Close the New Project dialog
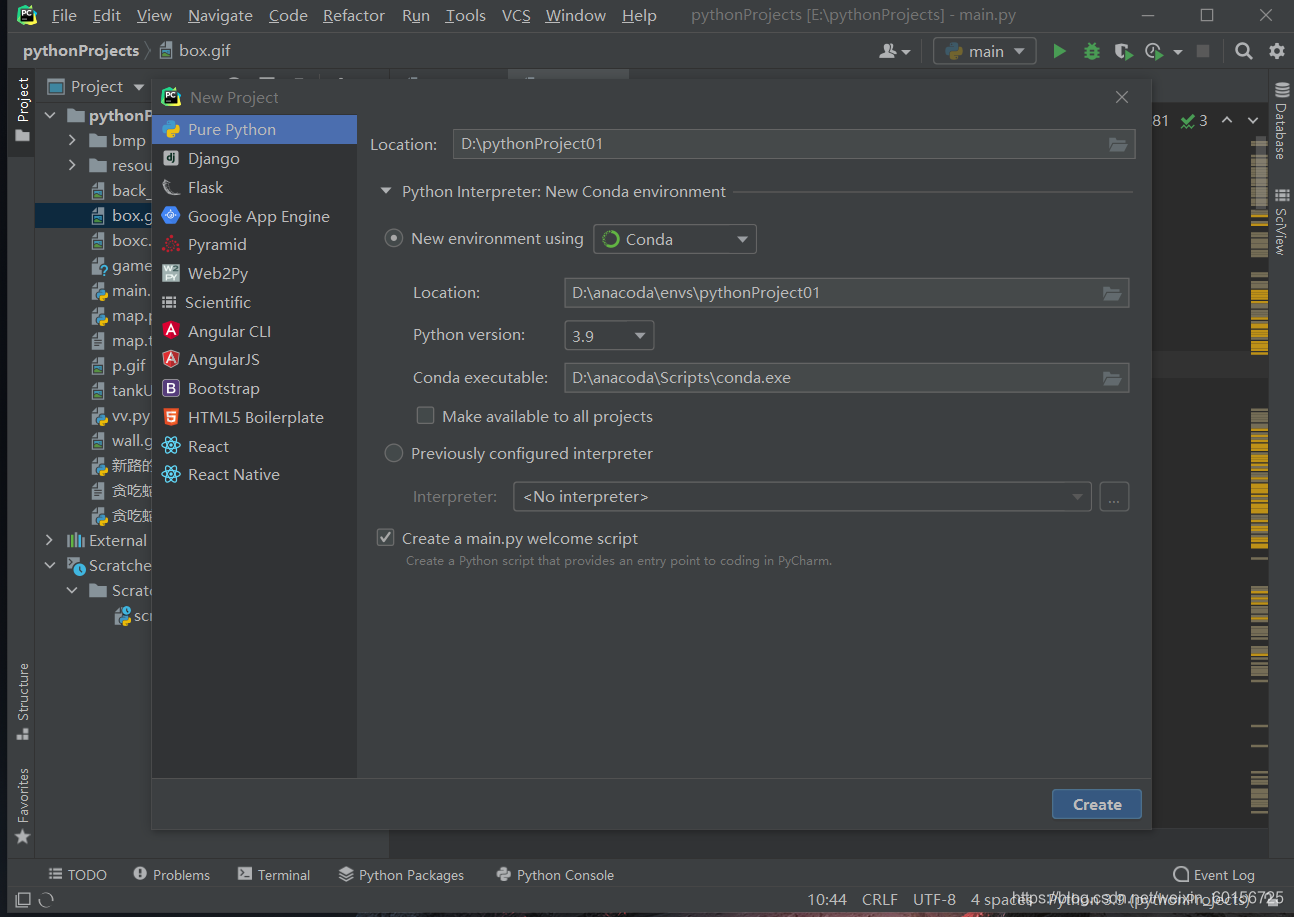This screenshot has height=917, width=1294. [x=1122, y=97]
